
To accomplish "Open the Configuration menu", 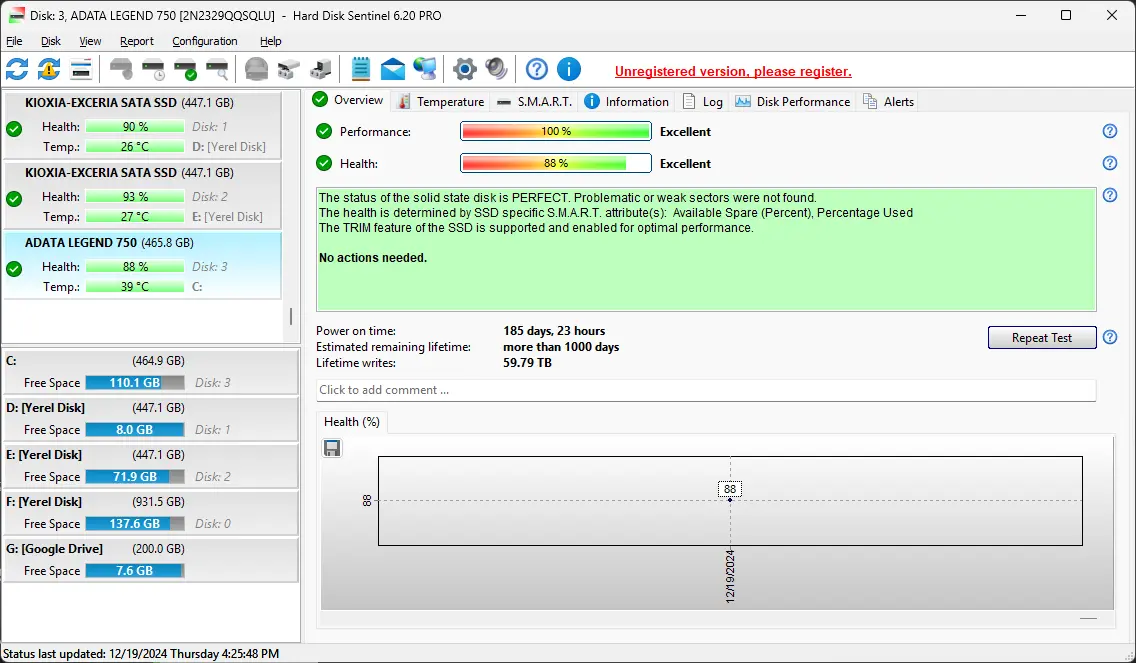I will pos(205,41).
